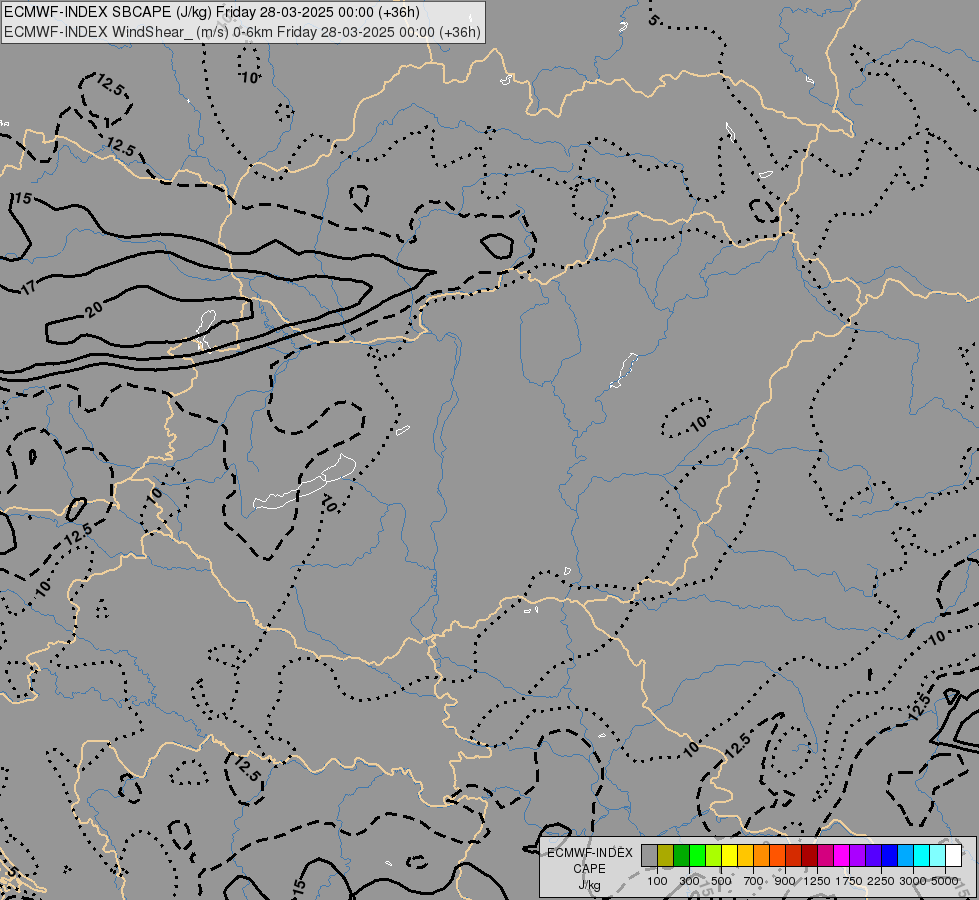Click the 3000 label on the CAPE legend
Screen dimensions: 979x900
click(x=913, y=881)
